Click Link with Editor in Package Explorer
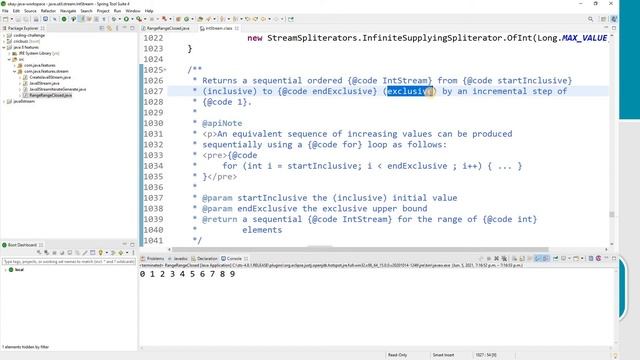The height and width of the screenshot is (360, 640). (x=109, y=28)
